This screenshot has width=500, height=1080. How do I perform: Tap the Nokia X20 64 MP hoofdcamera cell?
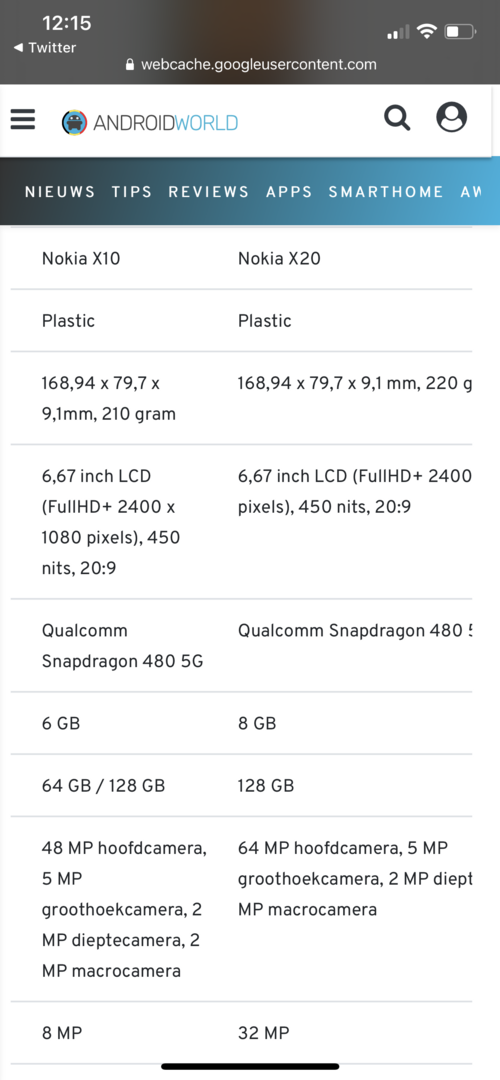[x=355, y=879]
